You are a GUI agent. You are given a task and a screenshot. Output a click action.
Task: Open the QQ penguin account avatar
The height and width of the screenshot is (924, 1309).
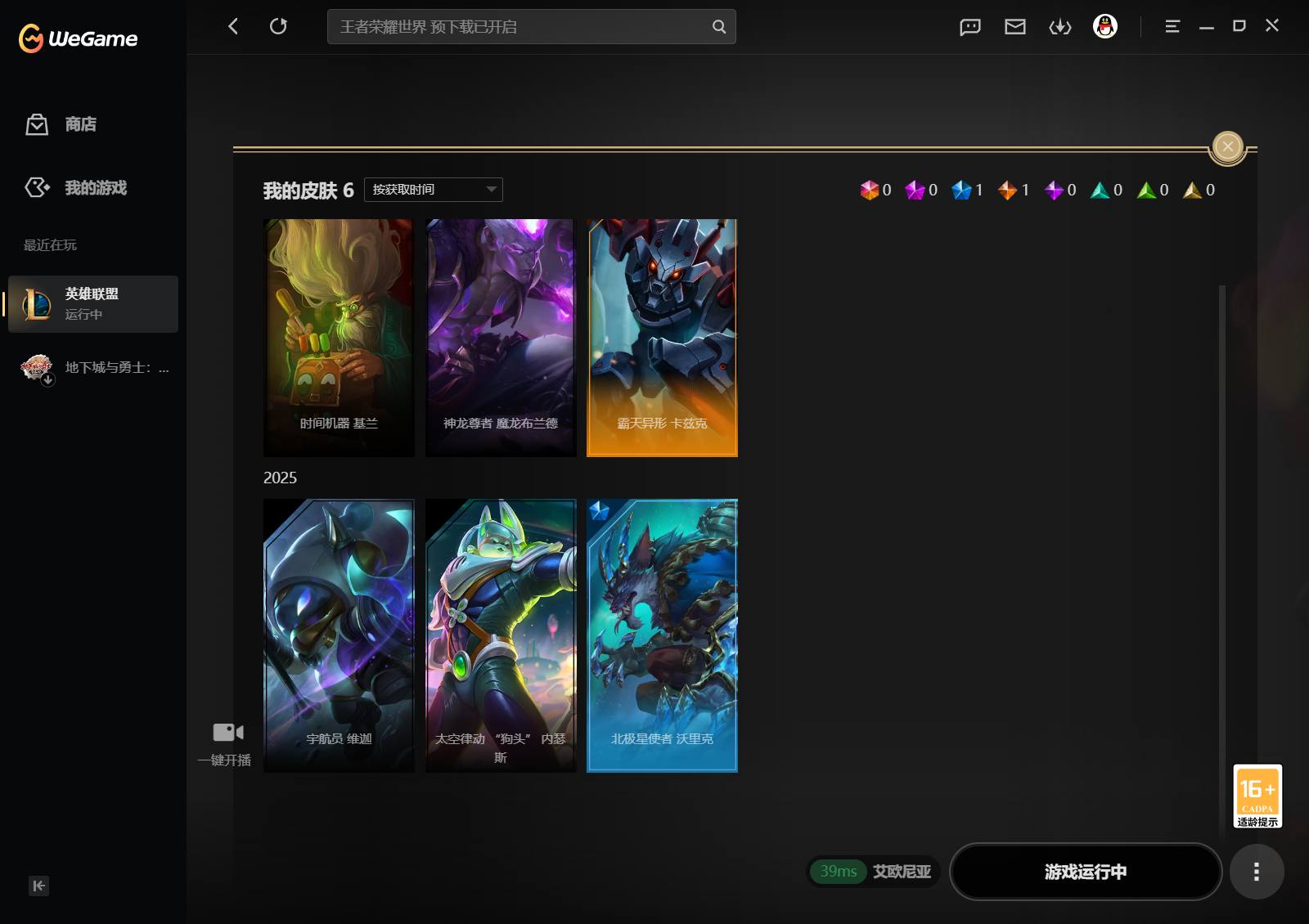tap(1104, 27)
